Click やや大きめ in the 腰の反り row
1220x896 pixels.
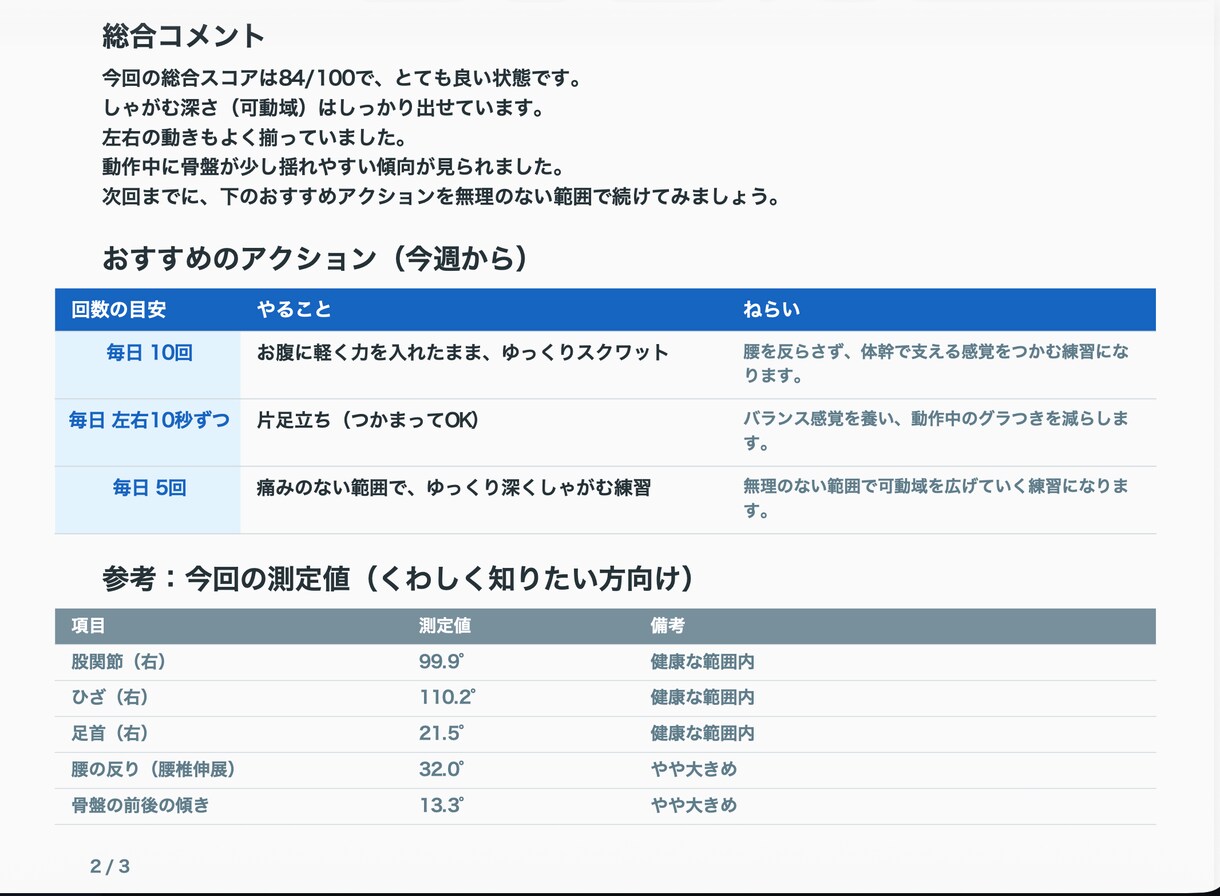pos(694,770)
